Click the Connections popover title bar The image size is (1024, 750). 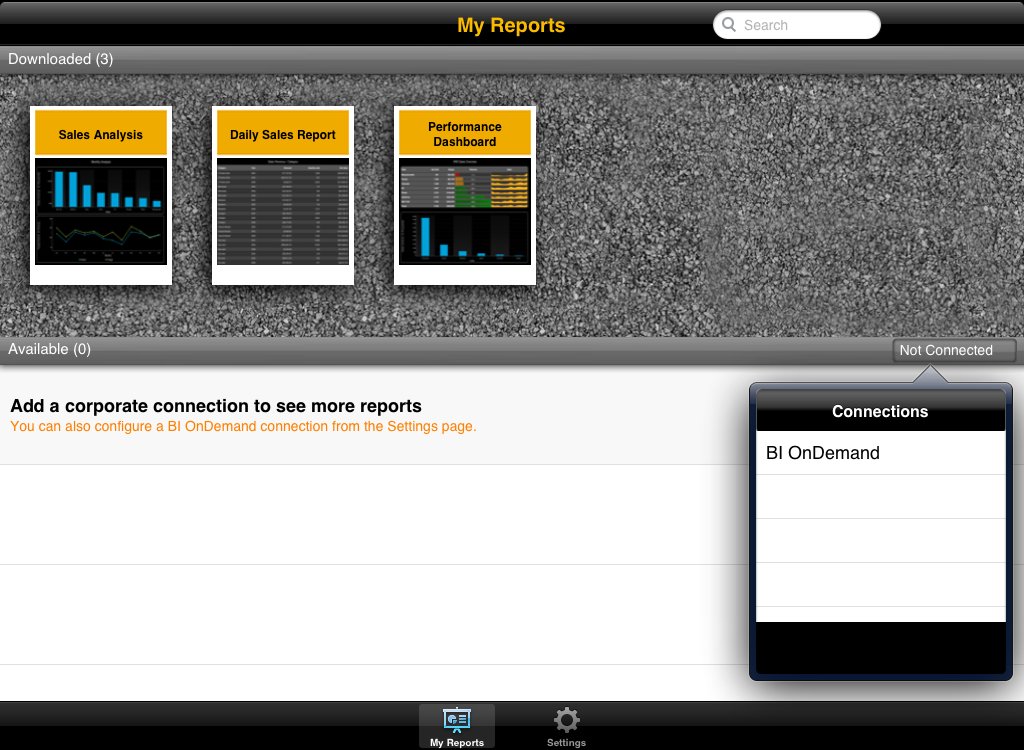(880, 411)
